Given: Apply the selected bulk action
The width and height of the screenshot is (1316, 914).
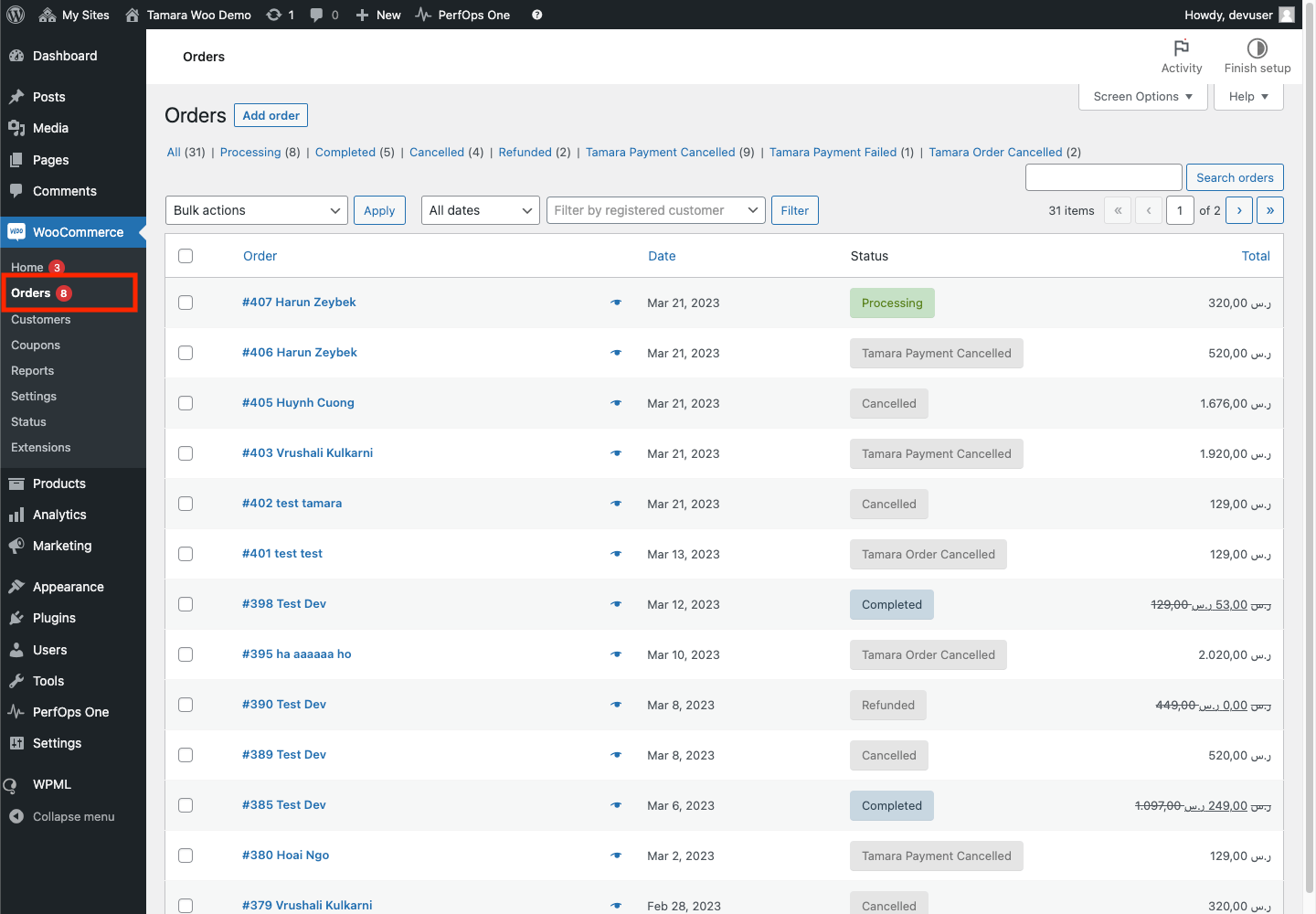Looking at the screenshot, I should coord(379,210).
